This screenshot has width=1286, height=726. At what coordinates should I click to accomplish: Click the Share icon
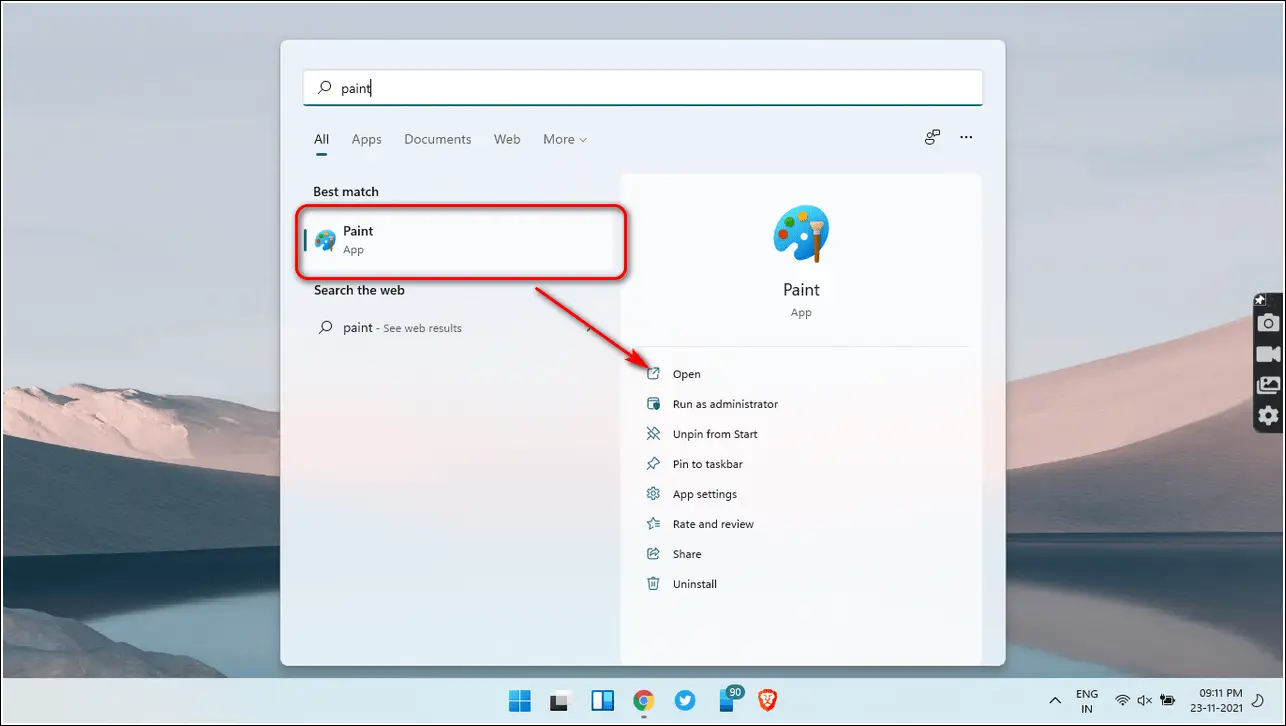653,554
